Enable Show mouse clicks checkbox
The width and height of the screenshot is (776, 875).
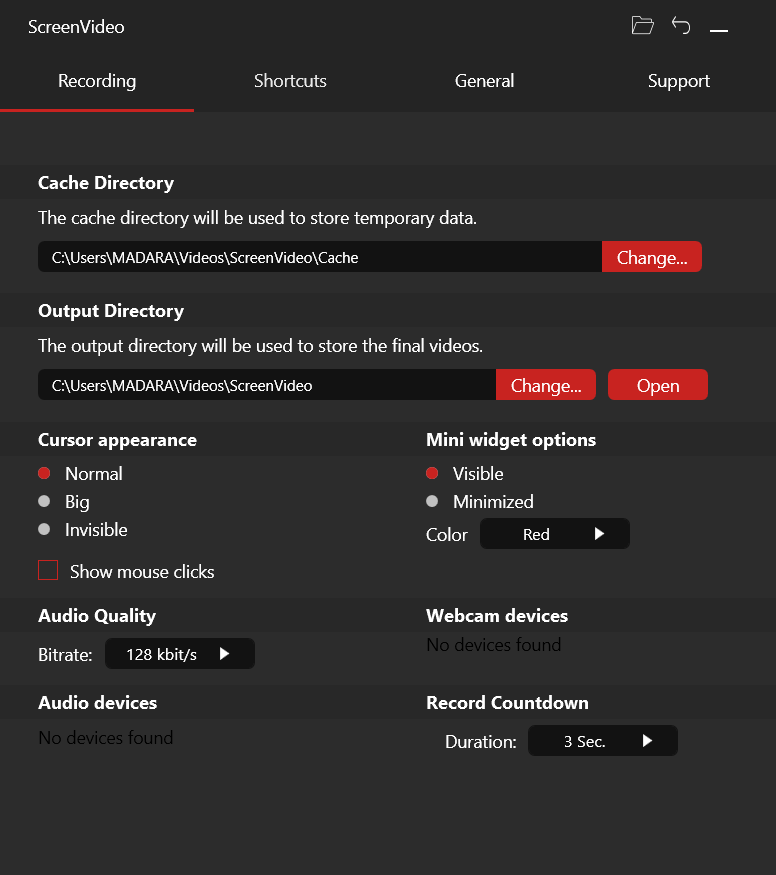coord(48,570)
